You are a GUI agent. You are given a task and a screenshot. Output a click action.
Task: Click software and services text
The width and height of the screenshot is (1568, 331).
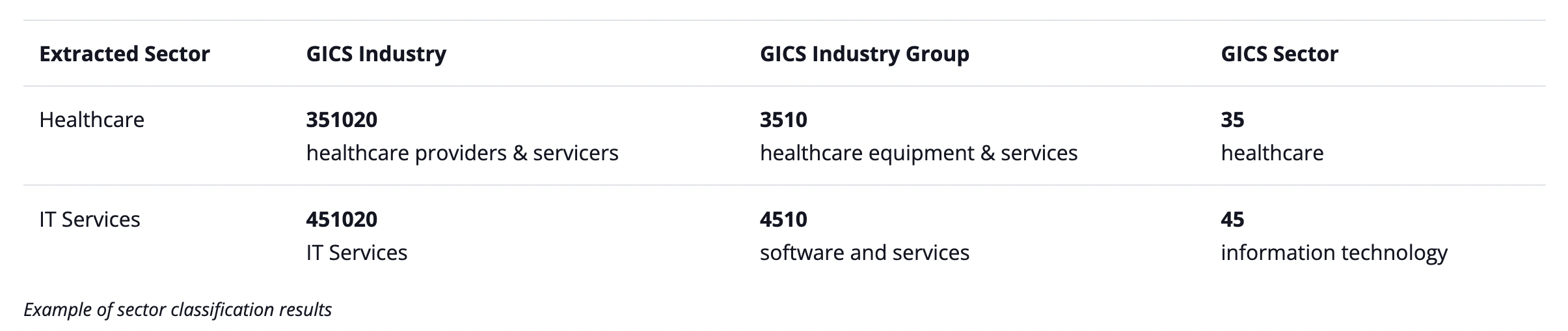coord(864,253)
